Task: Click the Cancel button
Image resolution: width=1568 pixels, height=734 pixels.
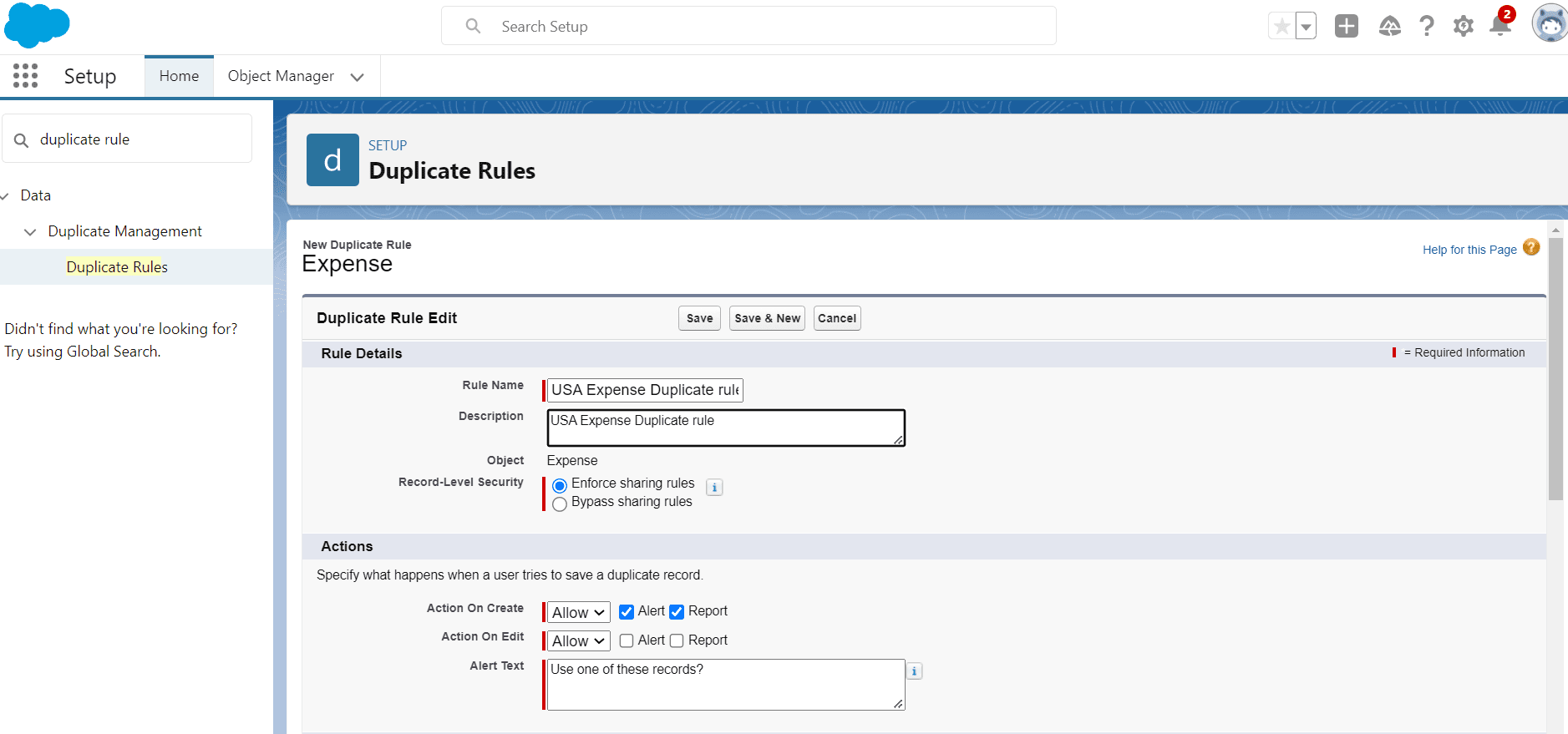Action: click(837, 318)
